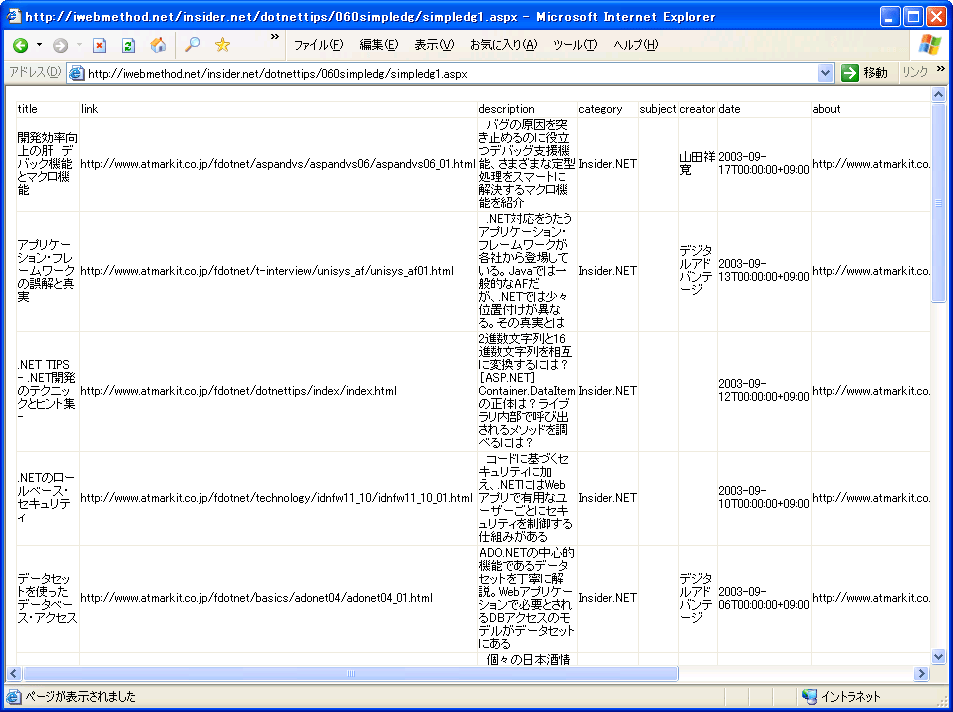
Task: Click the description starting 'ADO.NETの中心的'
Action: [526, 598]
